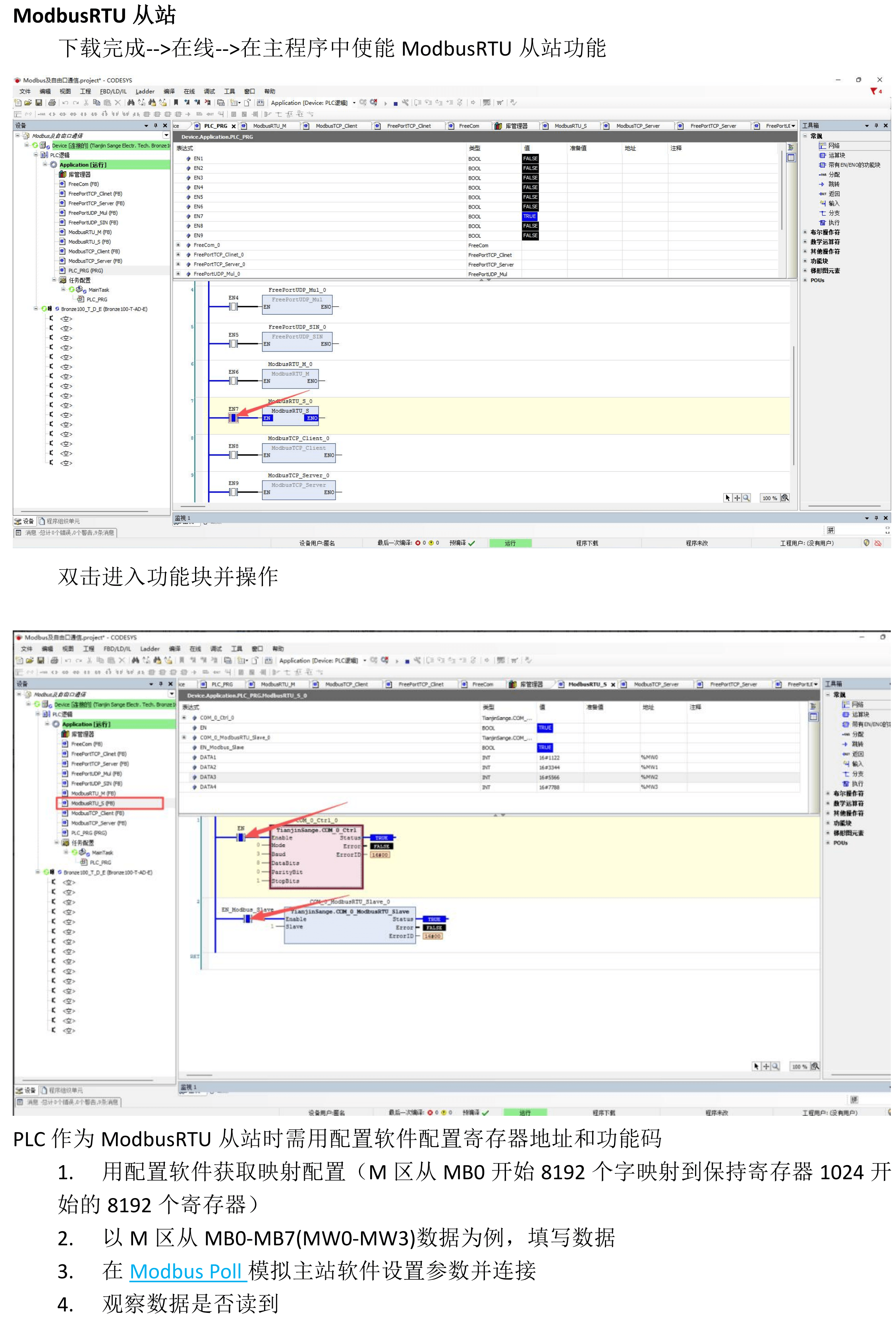Open 调试 menu in first CODESYS screenshot
This screenshot has height=1318, width=896.
(x=210, y=91)
